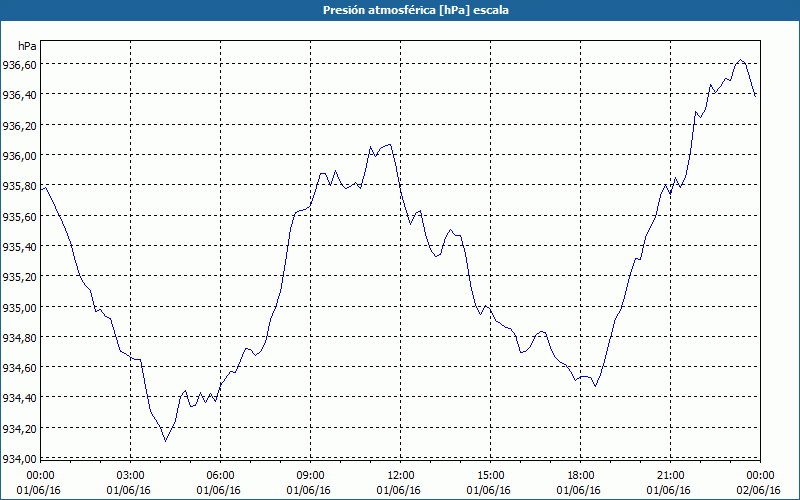Select the 936,40 y-axis value

point(19,95)
